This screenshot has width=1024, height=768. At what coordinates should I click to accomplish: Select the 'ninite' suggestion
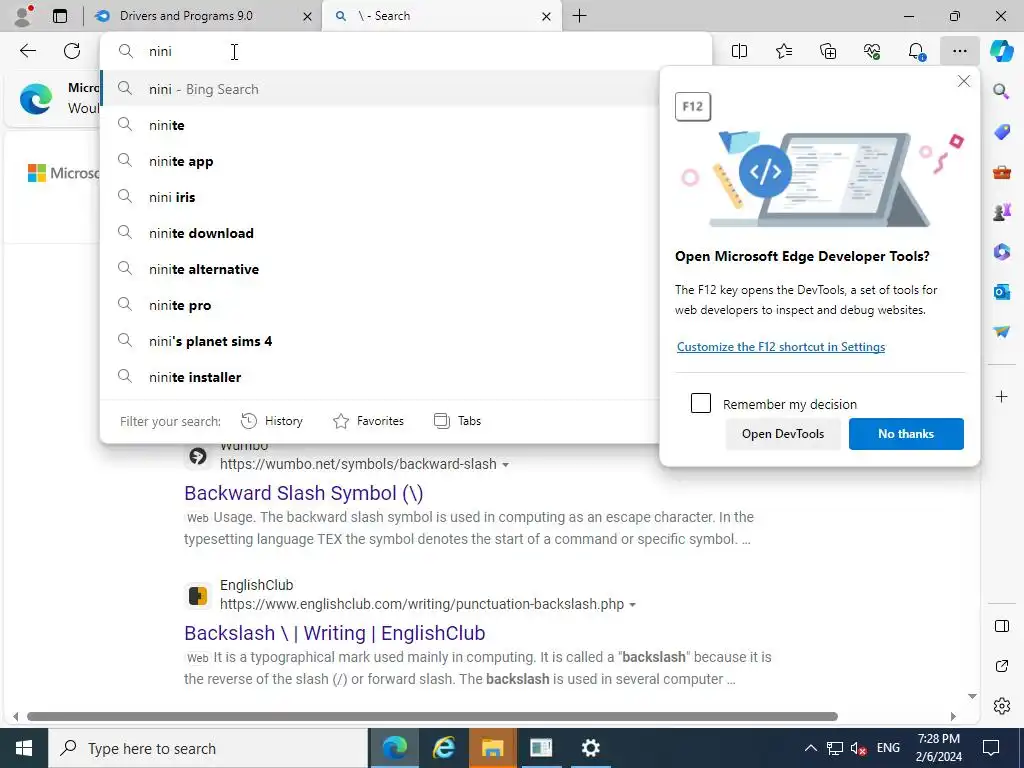click(379, 125)
